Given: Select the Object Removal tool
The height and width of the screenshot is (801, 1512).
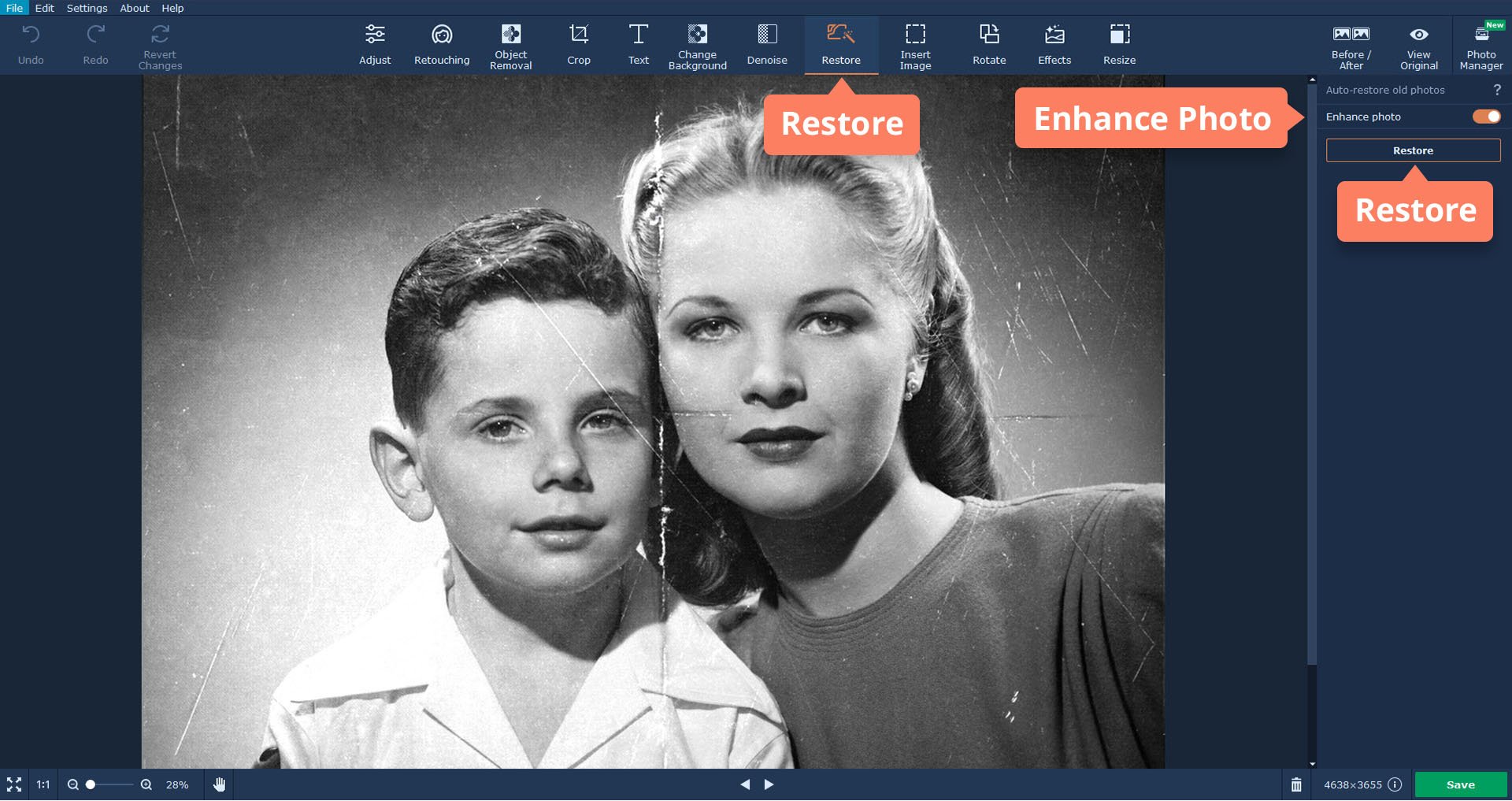Looking at the screenshot, I should pos(511,46).
